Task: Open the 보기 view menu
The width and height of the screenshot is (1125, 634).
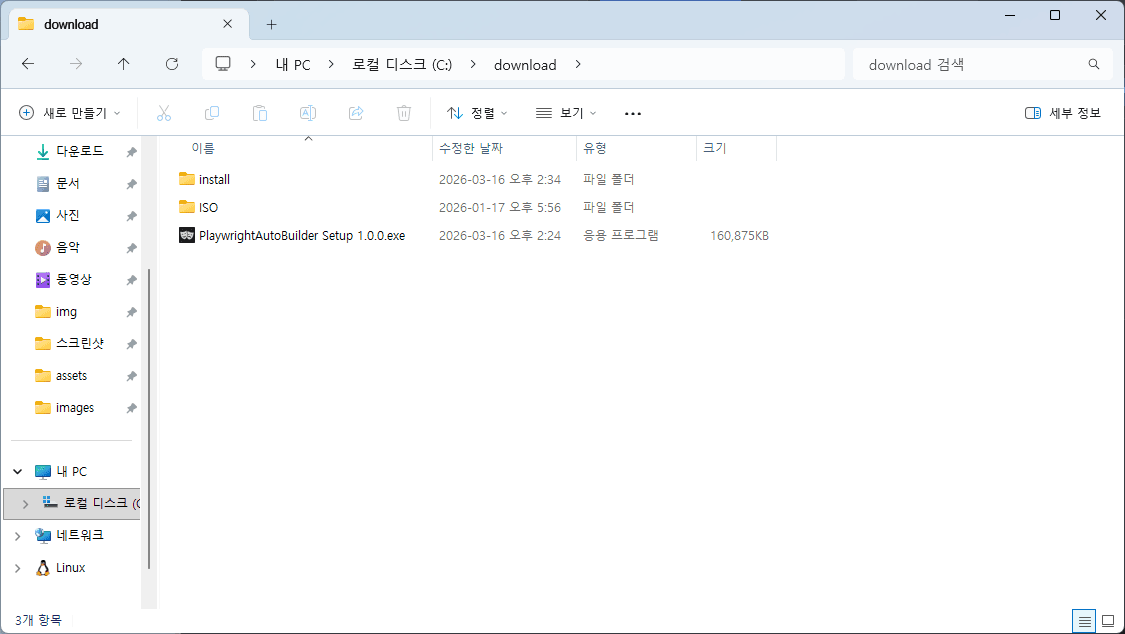Action: click(566, 112)
